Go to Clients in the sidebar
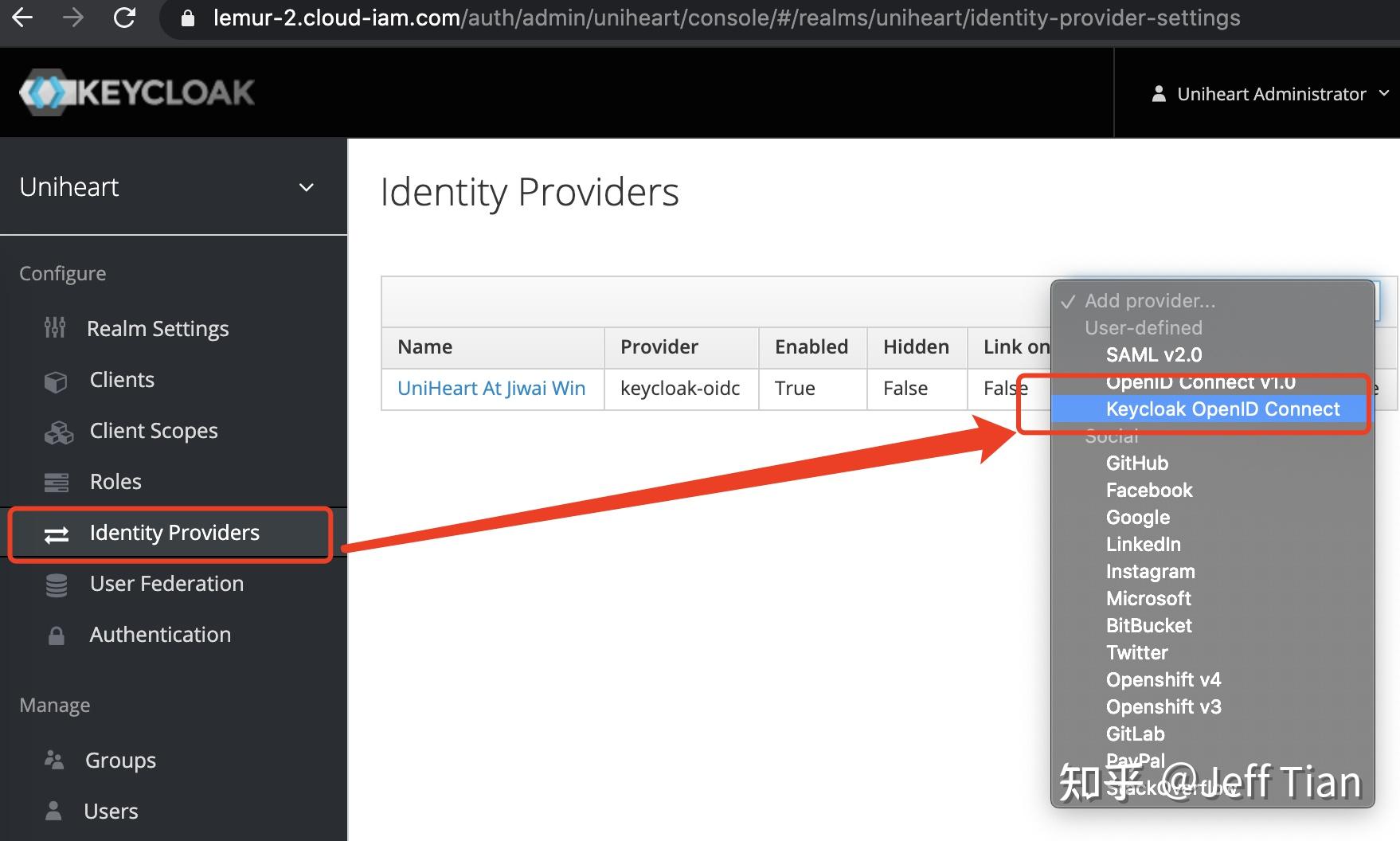The image size is (1400, 841). (x=122, y=379)
